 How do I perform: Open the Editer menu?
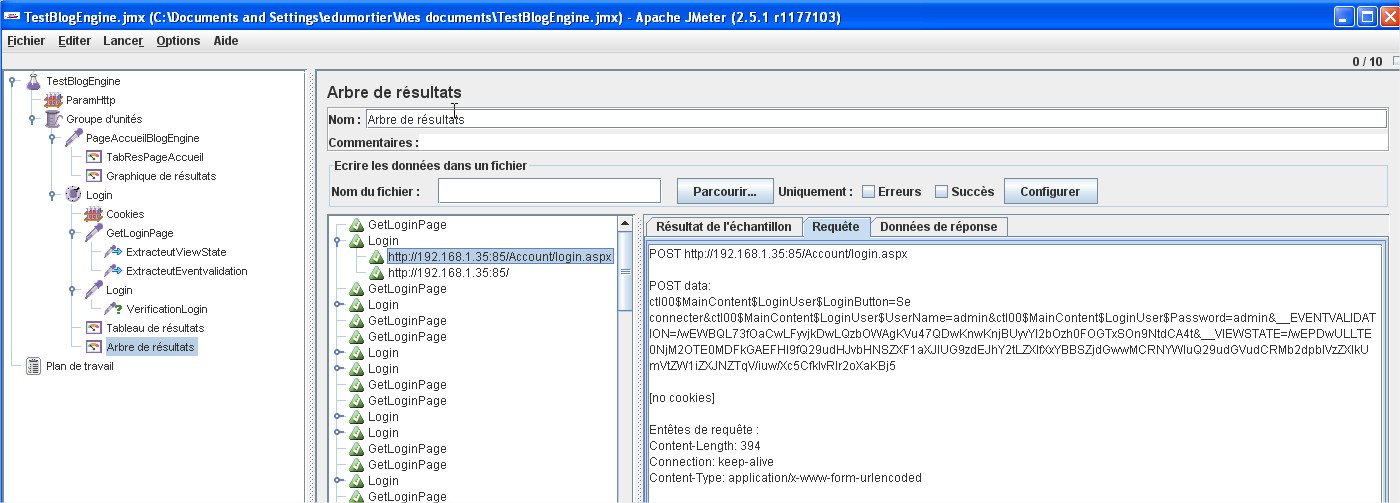pos(74,41)
